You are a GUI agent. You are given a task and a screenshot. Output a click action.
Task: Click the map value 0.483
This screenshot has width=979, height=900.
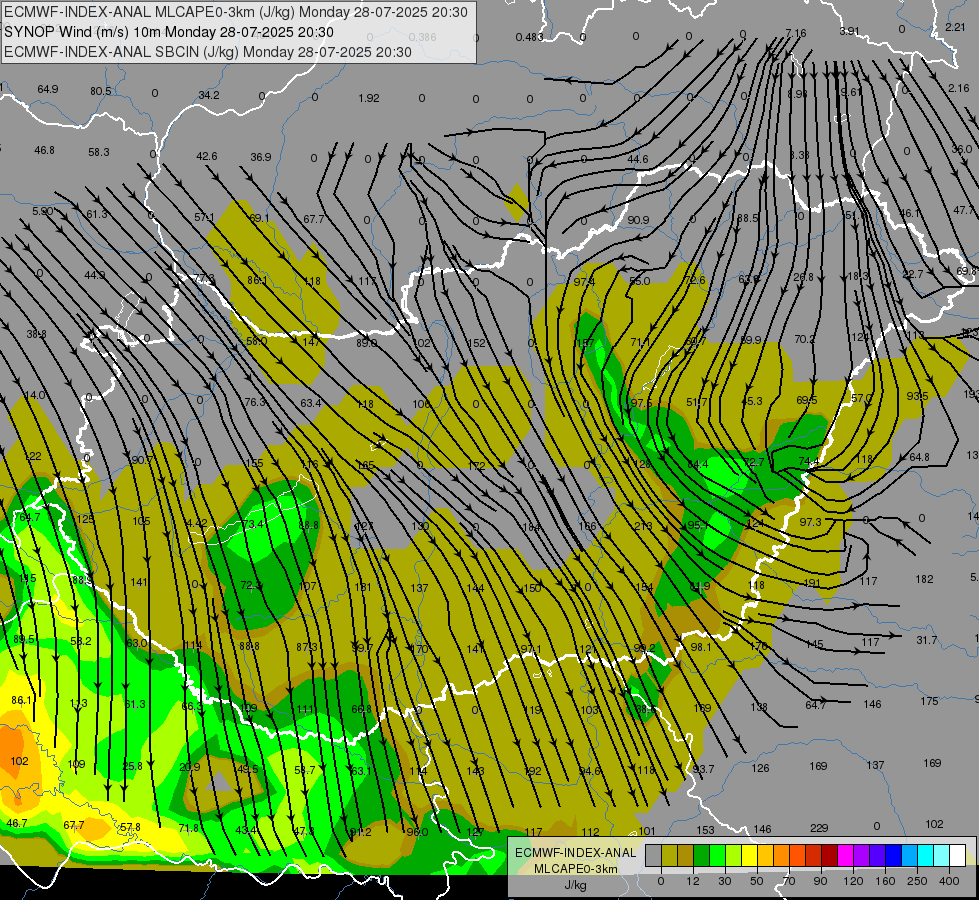[x=529, y=37]
